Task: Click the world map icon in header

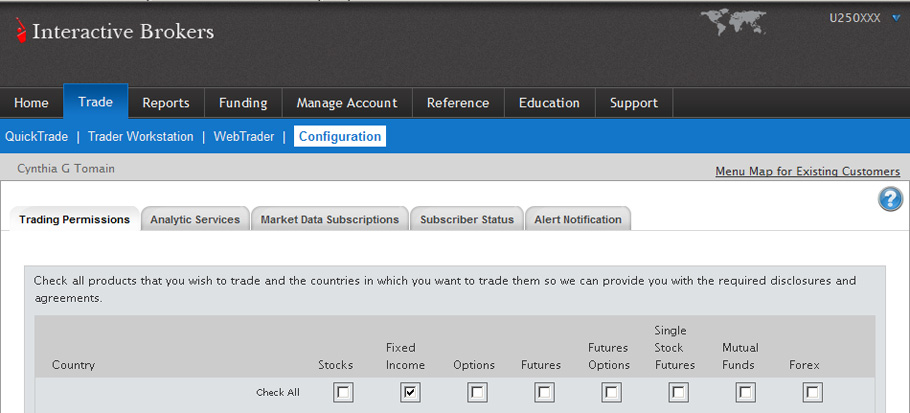Action: click(733, 23)
